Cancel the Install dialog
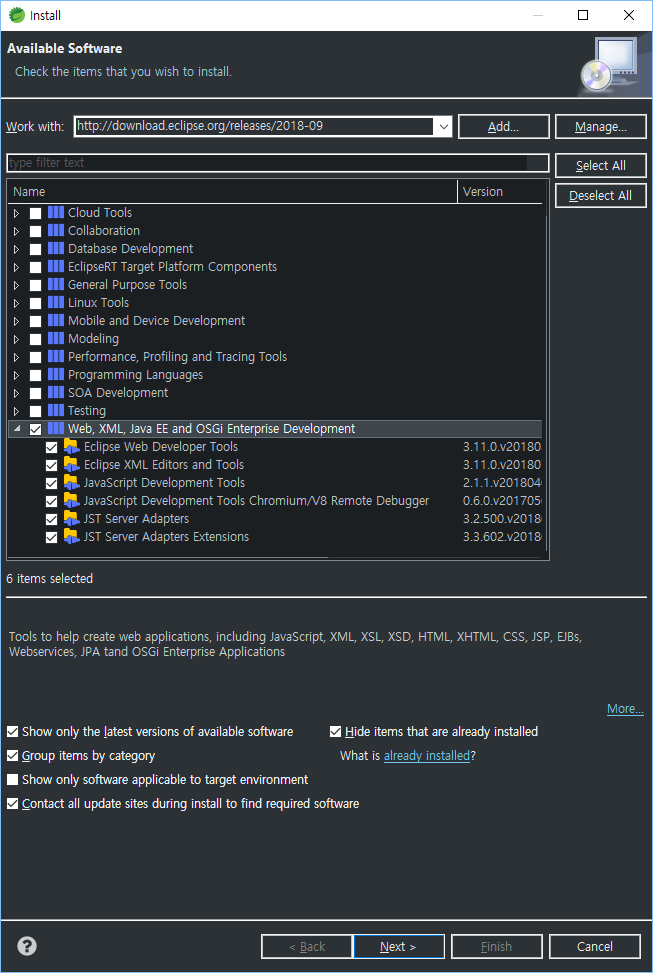This screenshot has width=653, height=973. coord(595,946)
